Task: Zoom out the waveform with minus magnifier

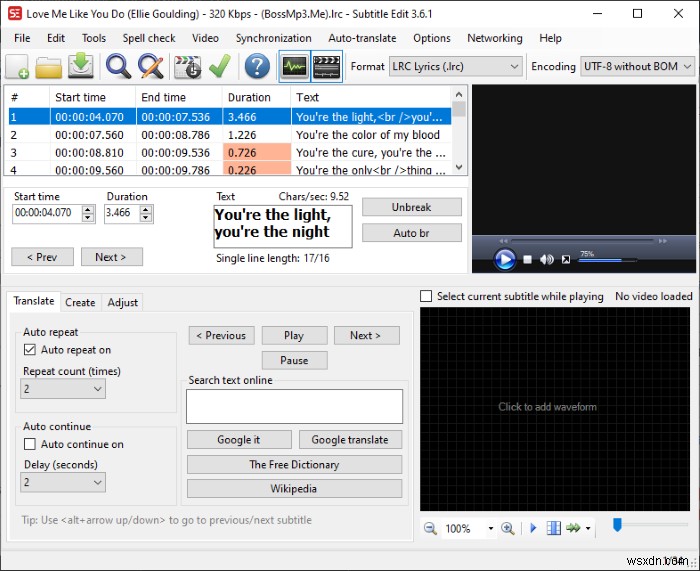Action: coord(430,529)
